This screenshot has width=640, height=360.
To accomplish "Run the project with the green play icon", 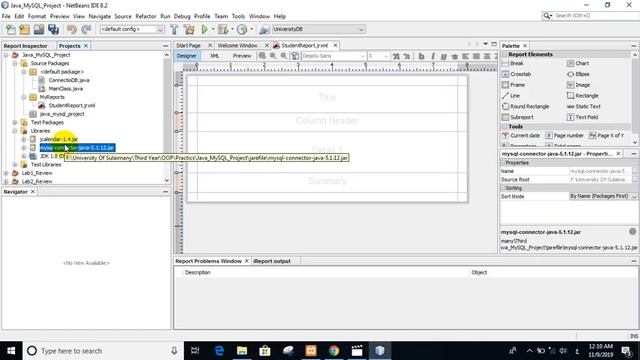I will point(204,29).
